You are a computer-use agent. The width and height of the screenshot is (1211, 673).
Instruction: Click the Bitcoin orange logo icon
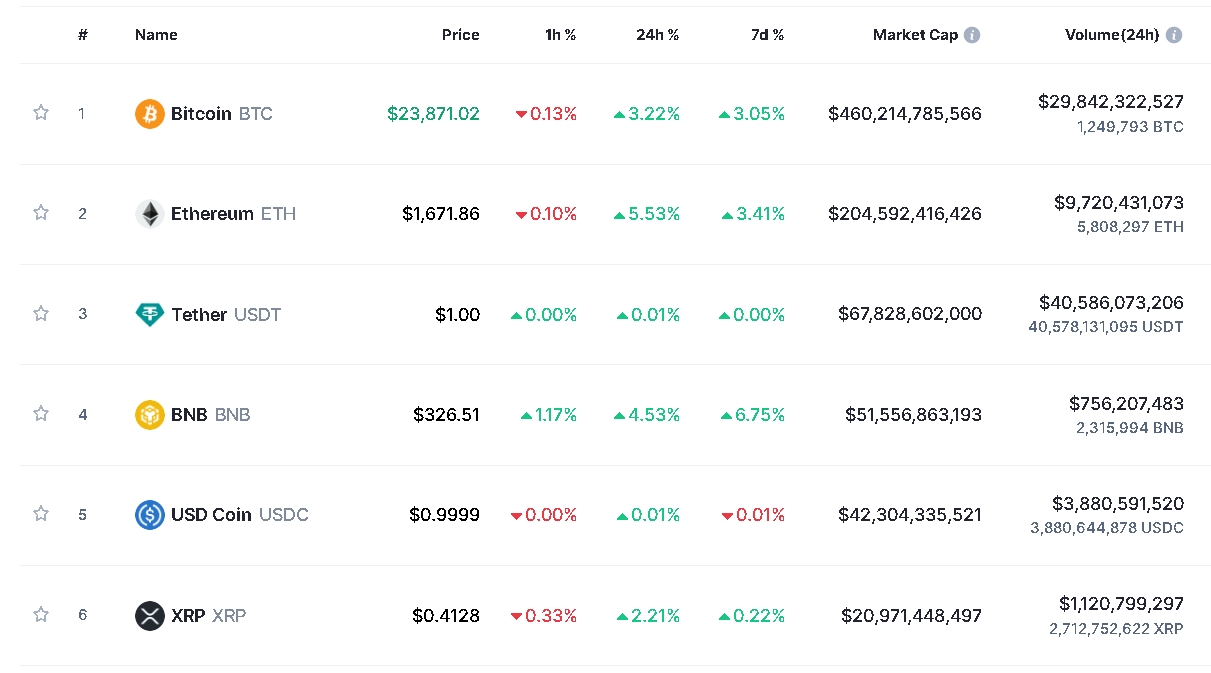point(150,114)
